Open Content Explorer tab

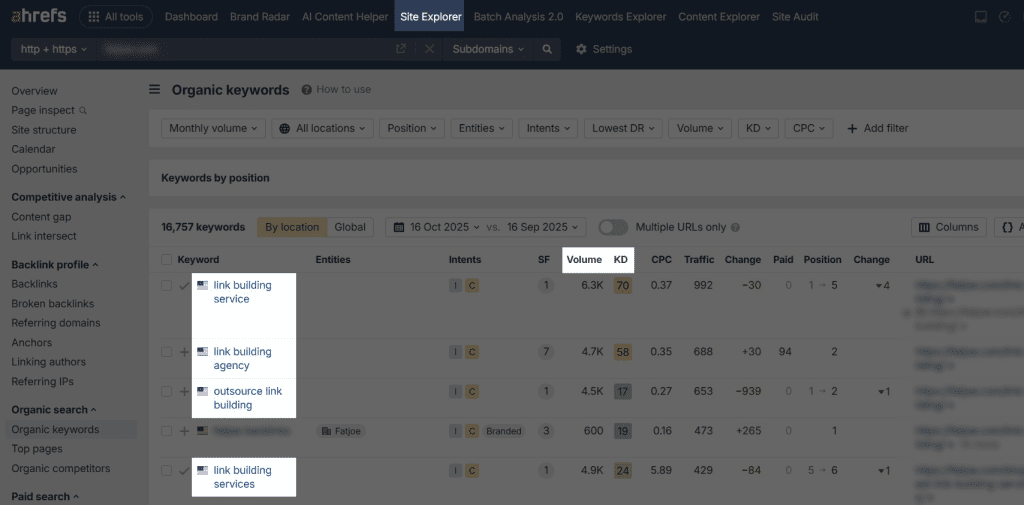coord(719,17)
